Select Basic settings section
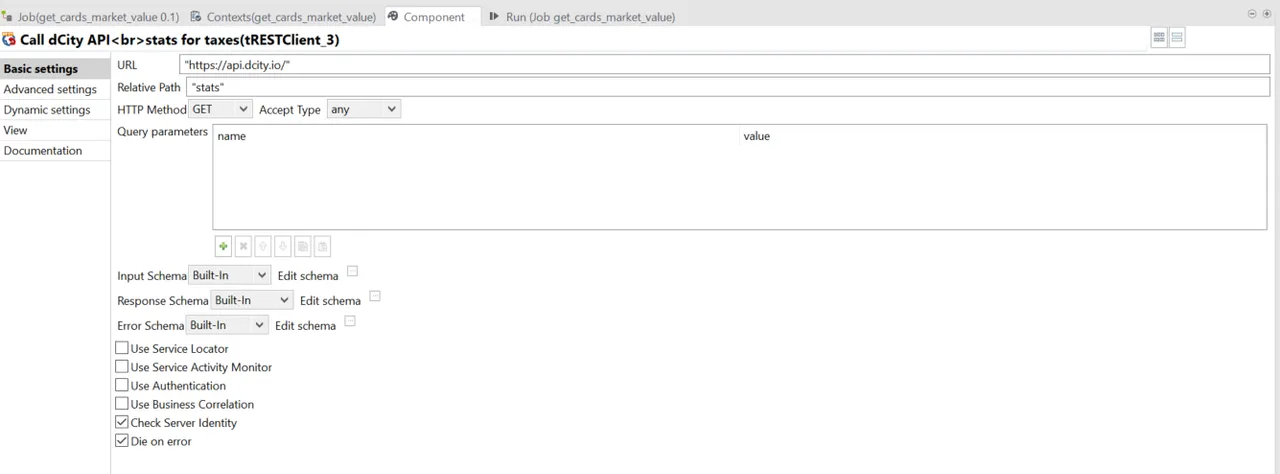 (x=54, y=69)
